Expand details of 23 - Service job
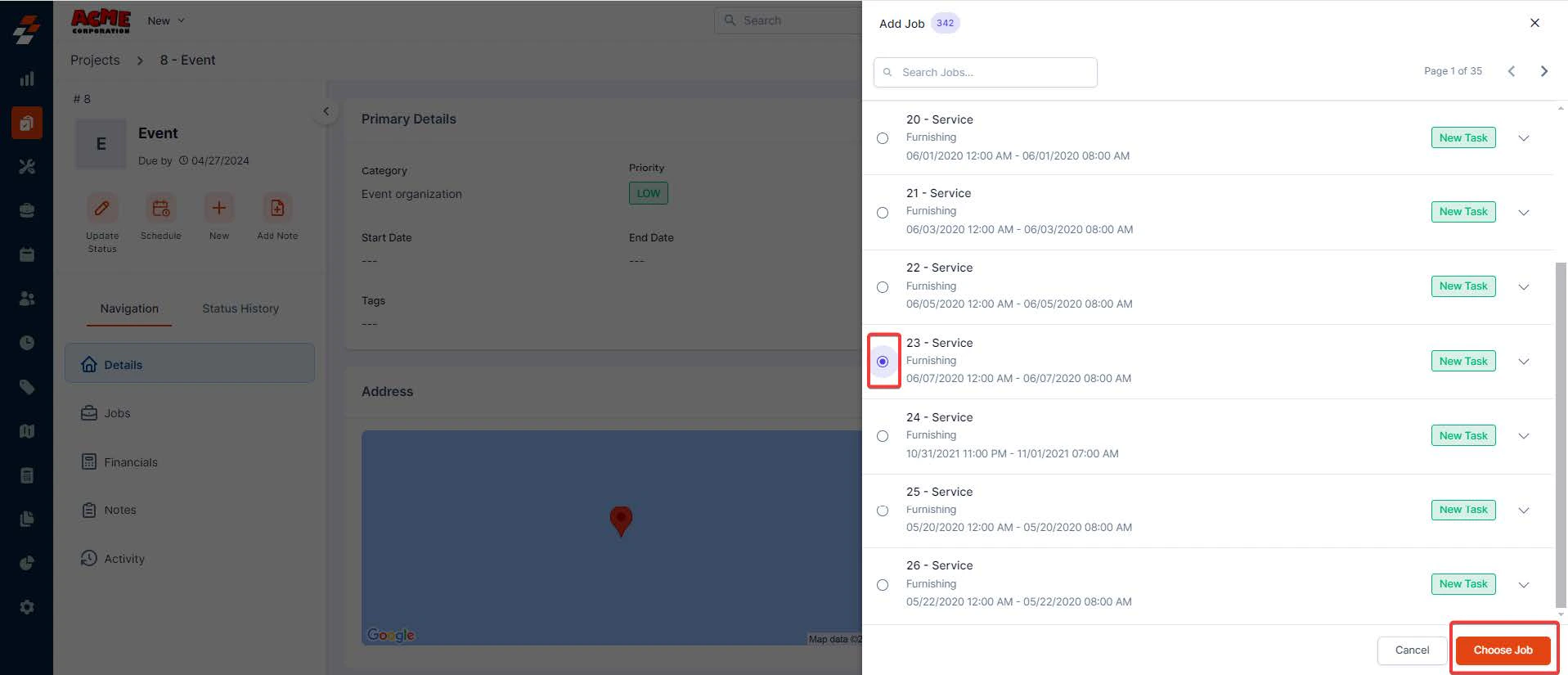The image size is (1568, 675). pos(1524,362)
